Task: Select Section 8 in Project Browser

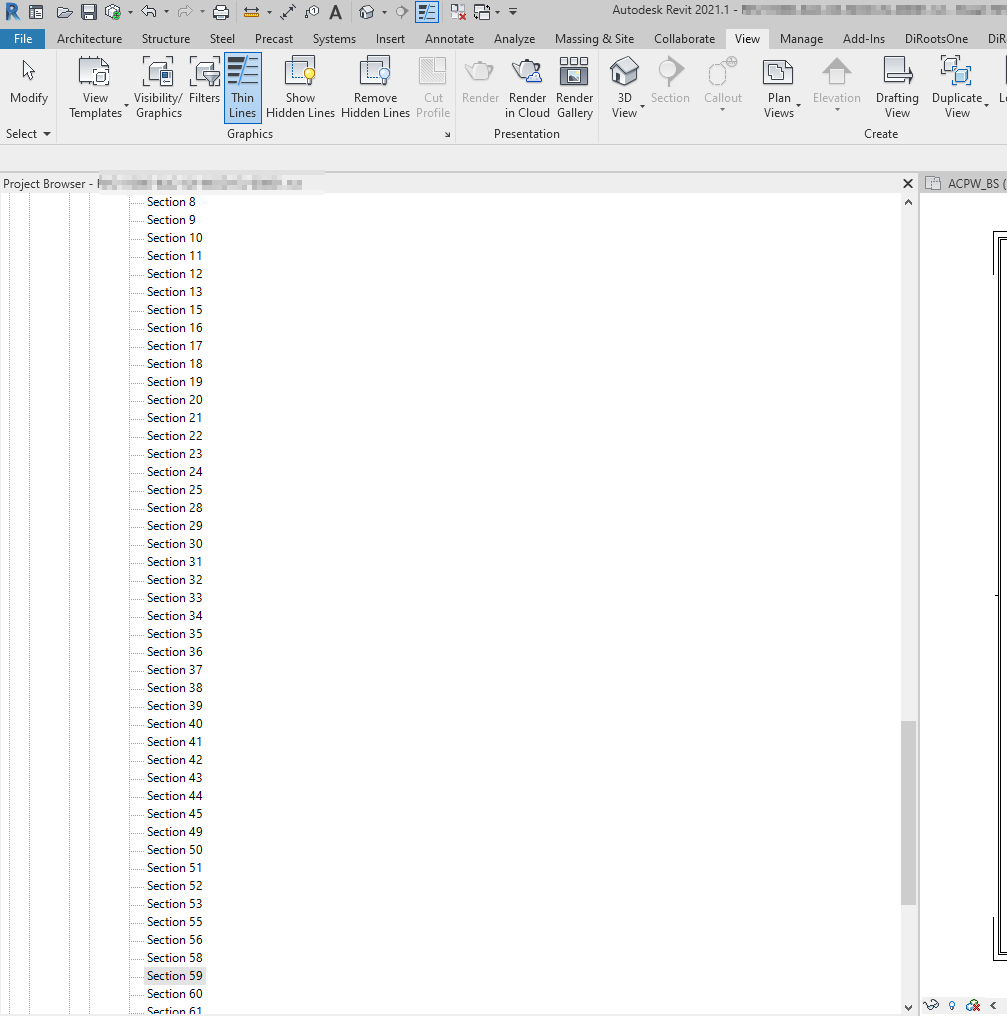Action: [171, 202]
